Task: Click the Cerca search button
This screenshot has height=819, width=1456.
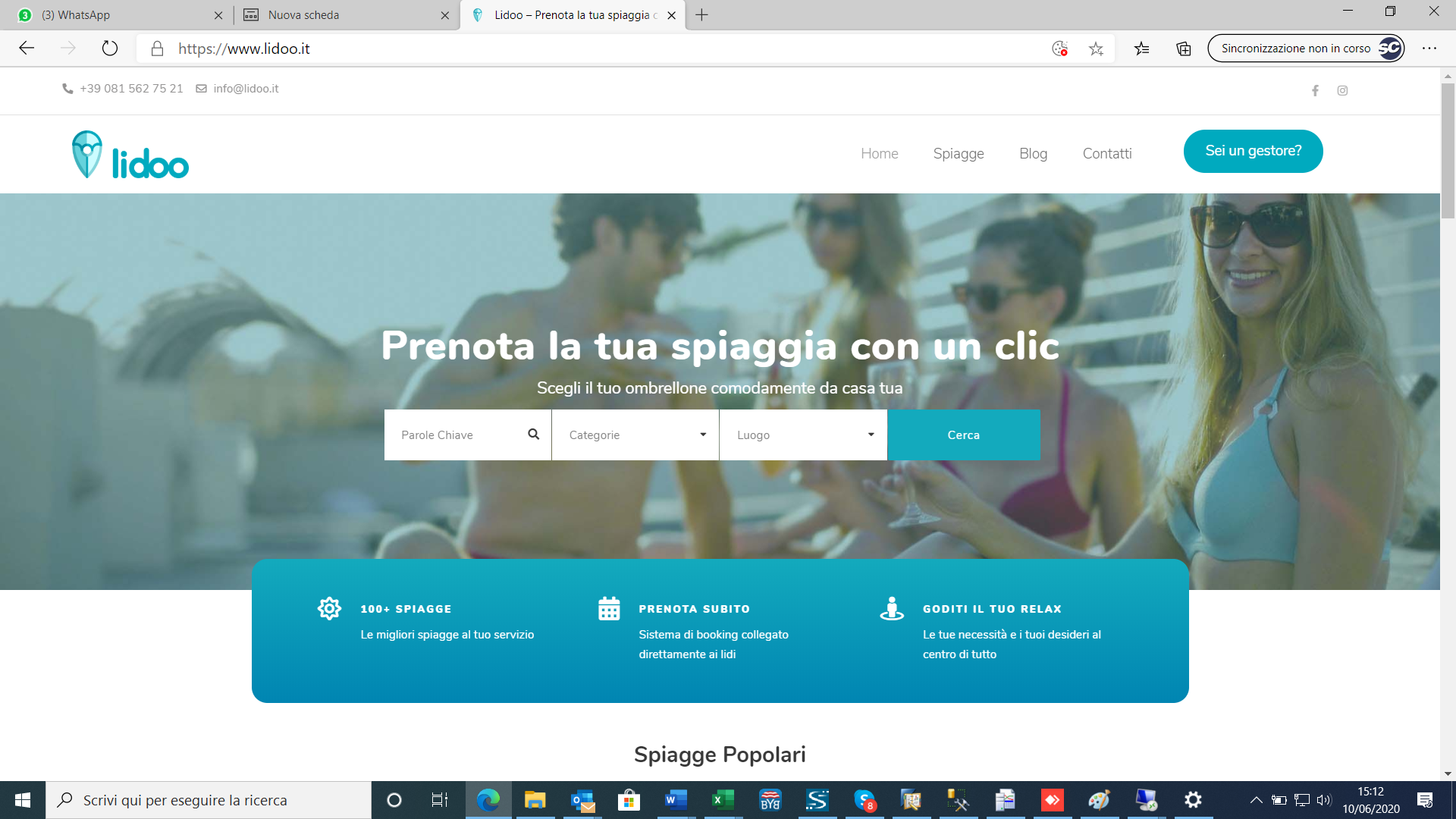Action: 964,435
